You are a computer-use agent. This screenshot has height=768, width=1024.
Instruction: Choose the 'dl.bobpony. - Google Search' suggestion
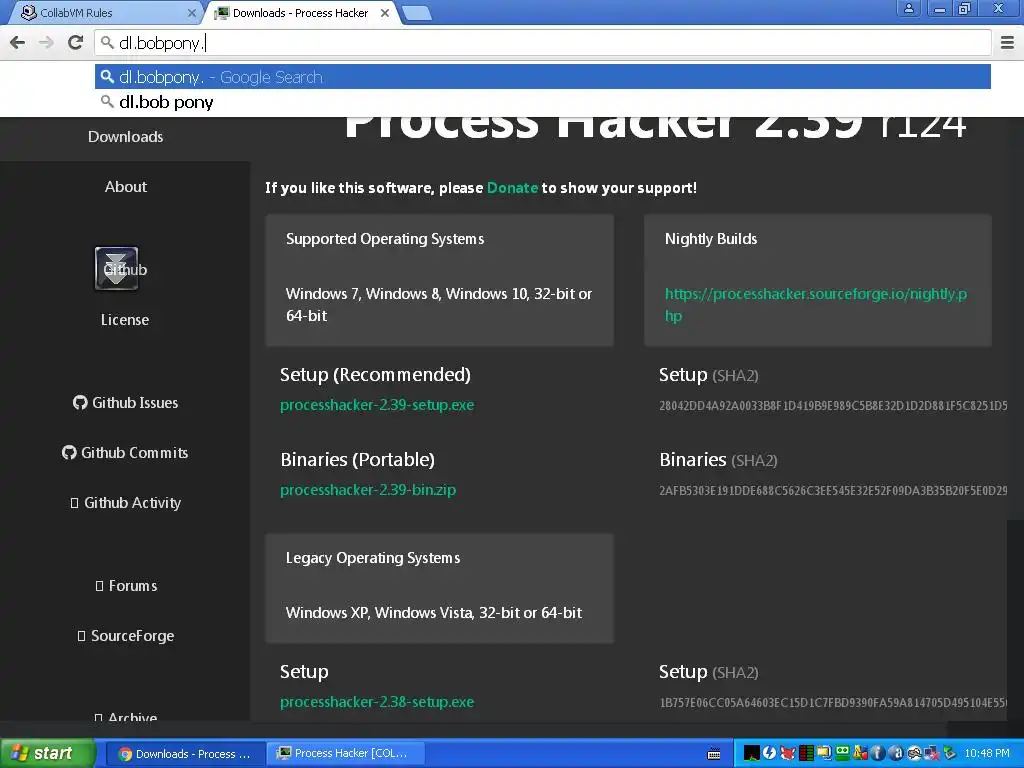(543, 77)
